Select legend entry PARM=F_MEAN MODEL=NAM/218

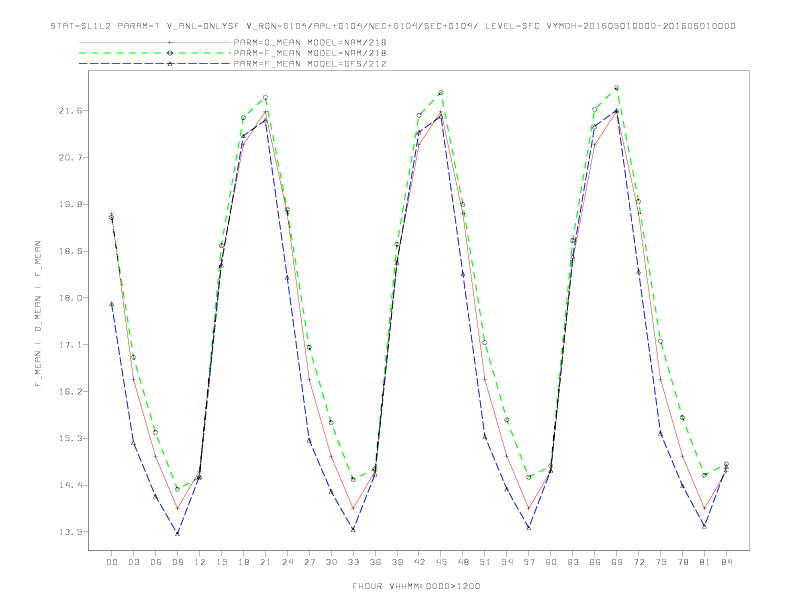(310, 53)
